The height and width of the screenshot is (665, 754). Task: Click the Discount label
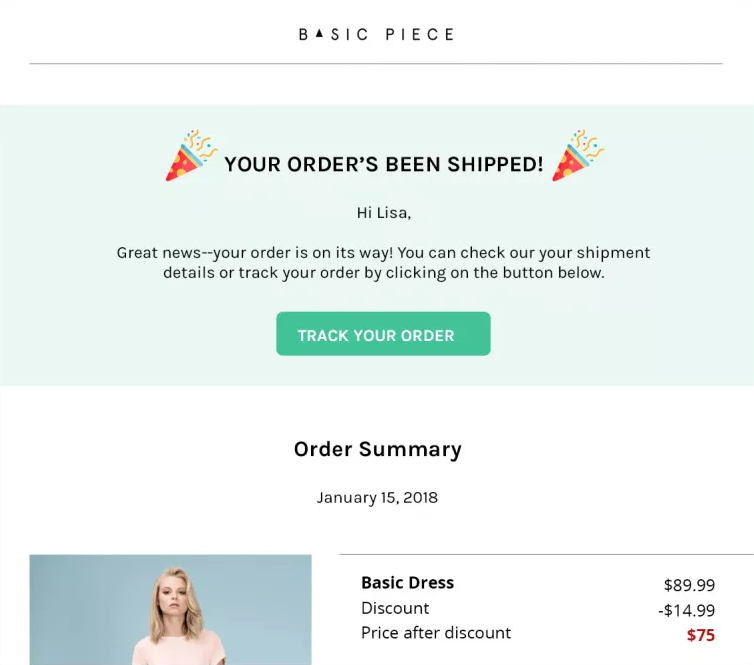click(x=395, y=608)
